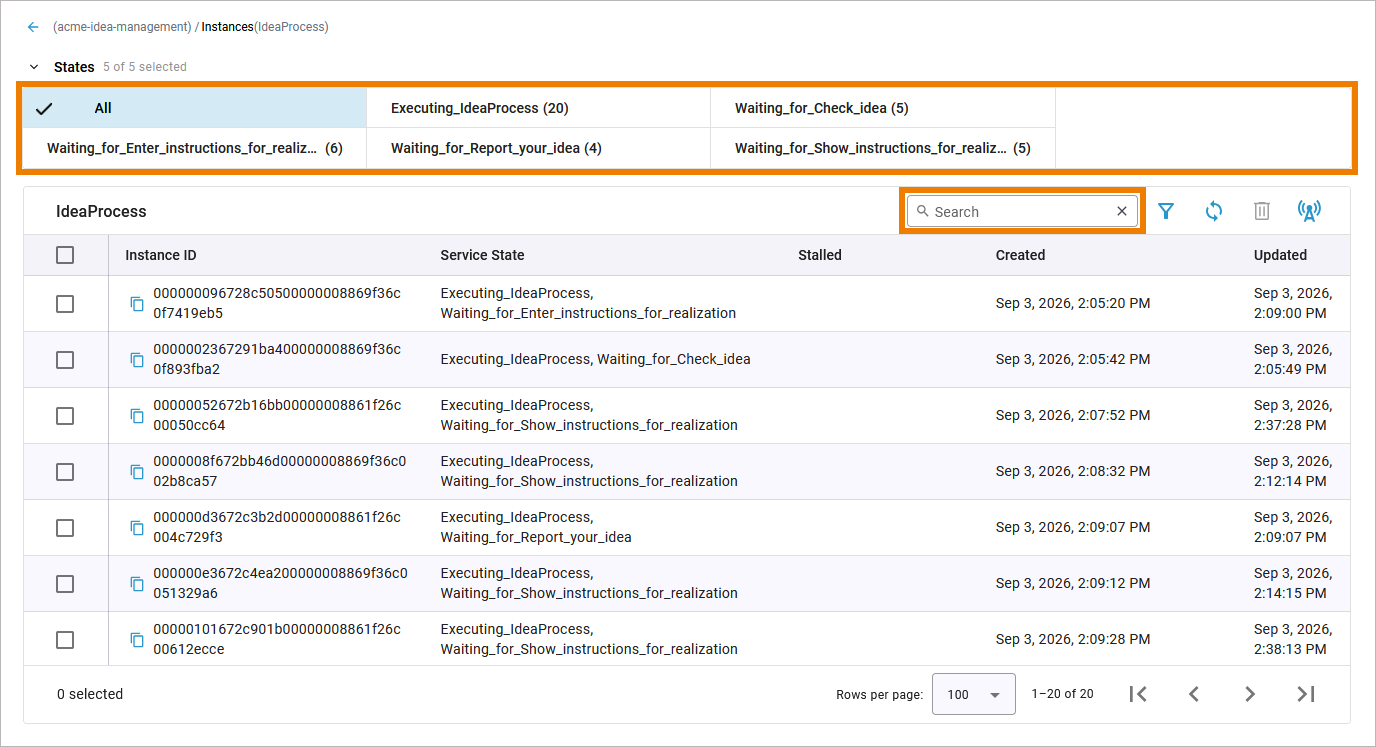1376x747 pixels.
Task: Sort by Updated column header
Action: (1280, 255)
